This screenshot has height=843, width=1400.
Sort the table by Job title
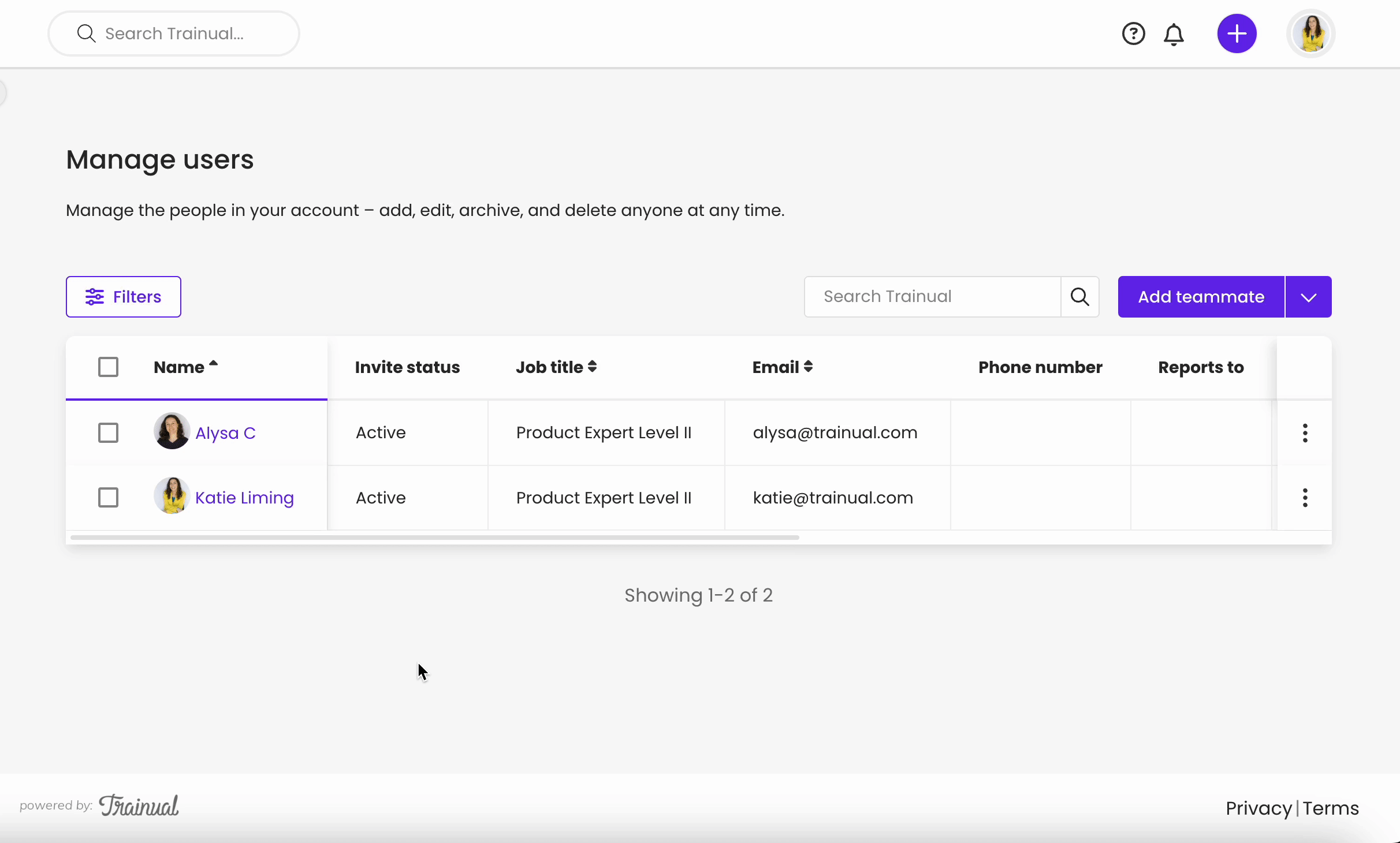pos(556,367)
